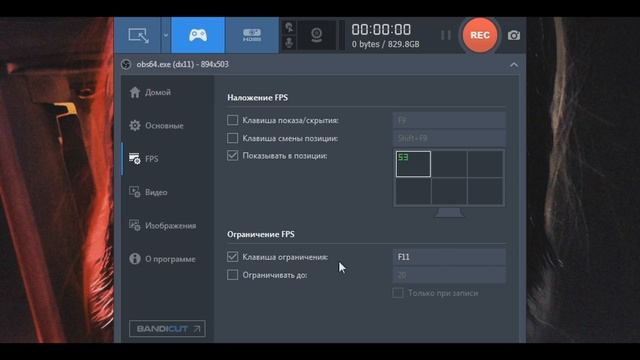Enable Клавиша смены позиции checkbox

(x=233, y=138)
